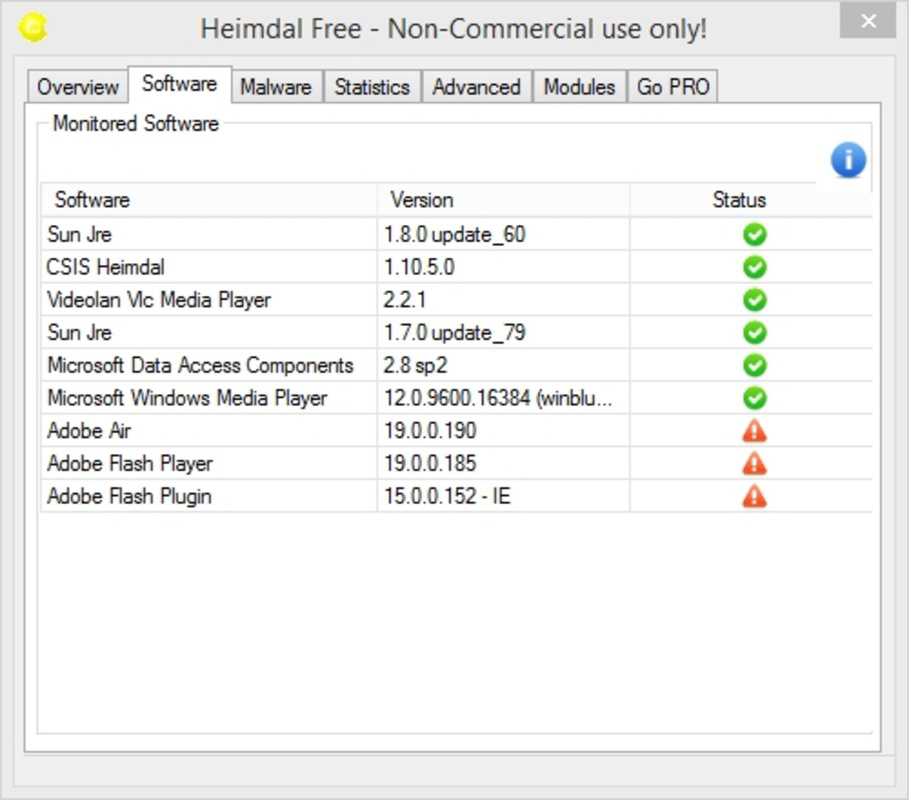Open the Malware tab

click(276, 87)
